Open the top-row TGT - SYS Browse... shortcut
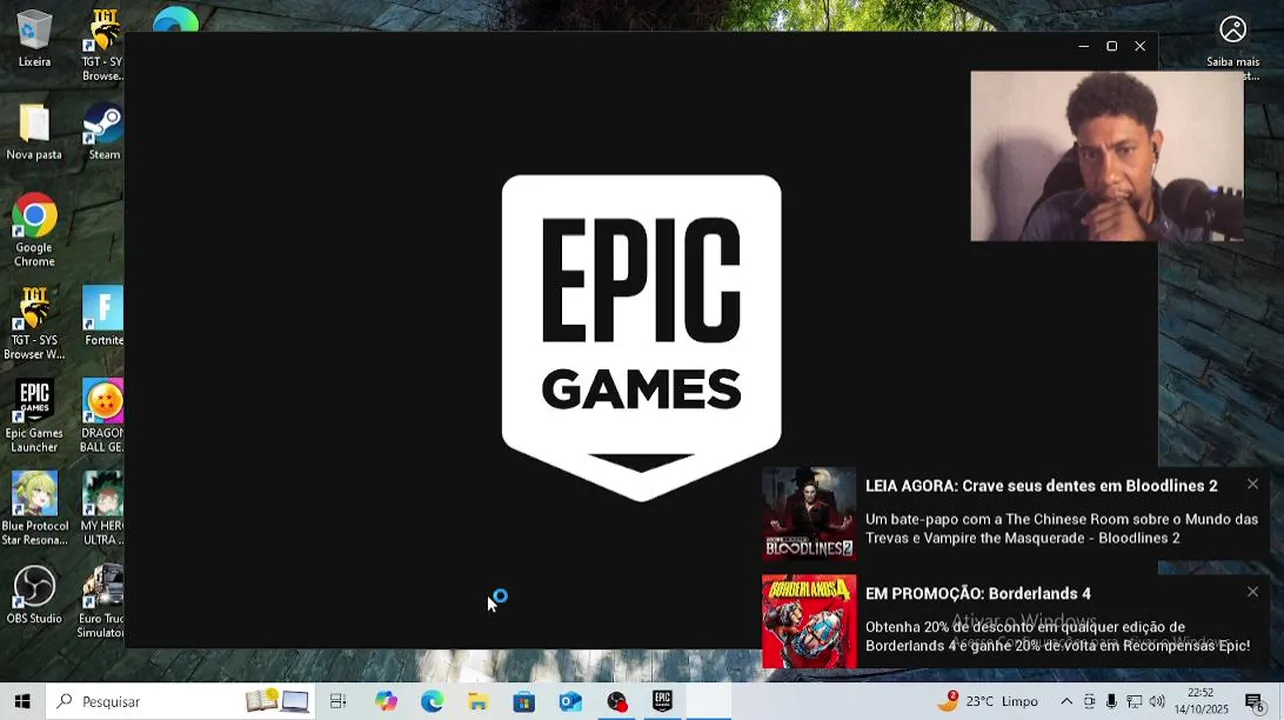 [103, 46]
